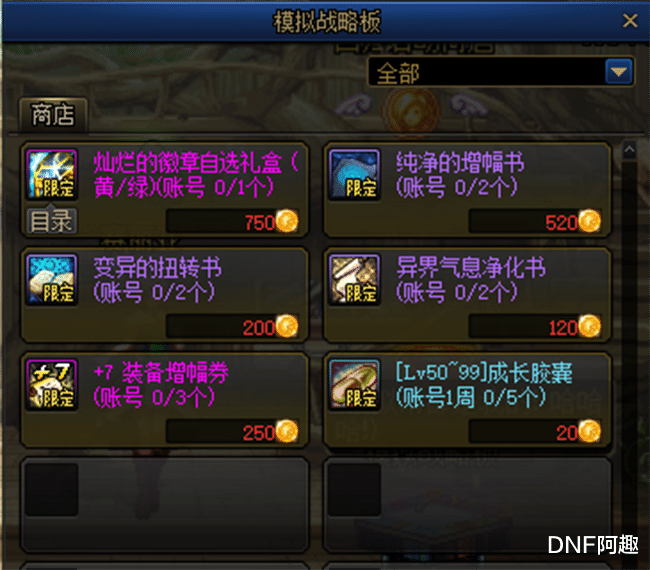Open the 全部 filter dropdown arrow
The height and width of the screenshot is (570, 650).
click(x=618, y=72)
